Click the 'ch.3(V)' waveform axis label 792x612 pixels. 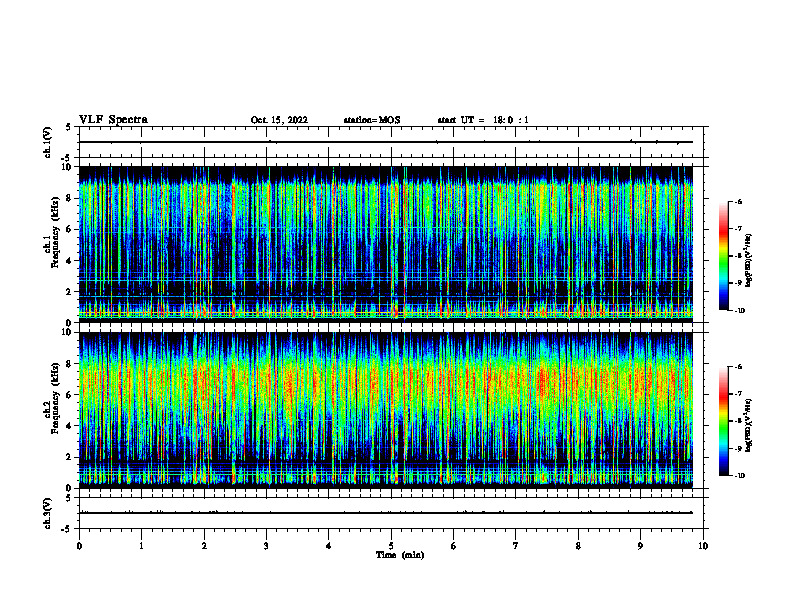click(48, 513)
